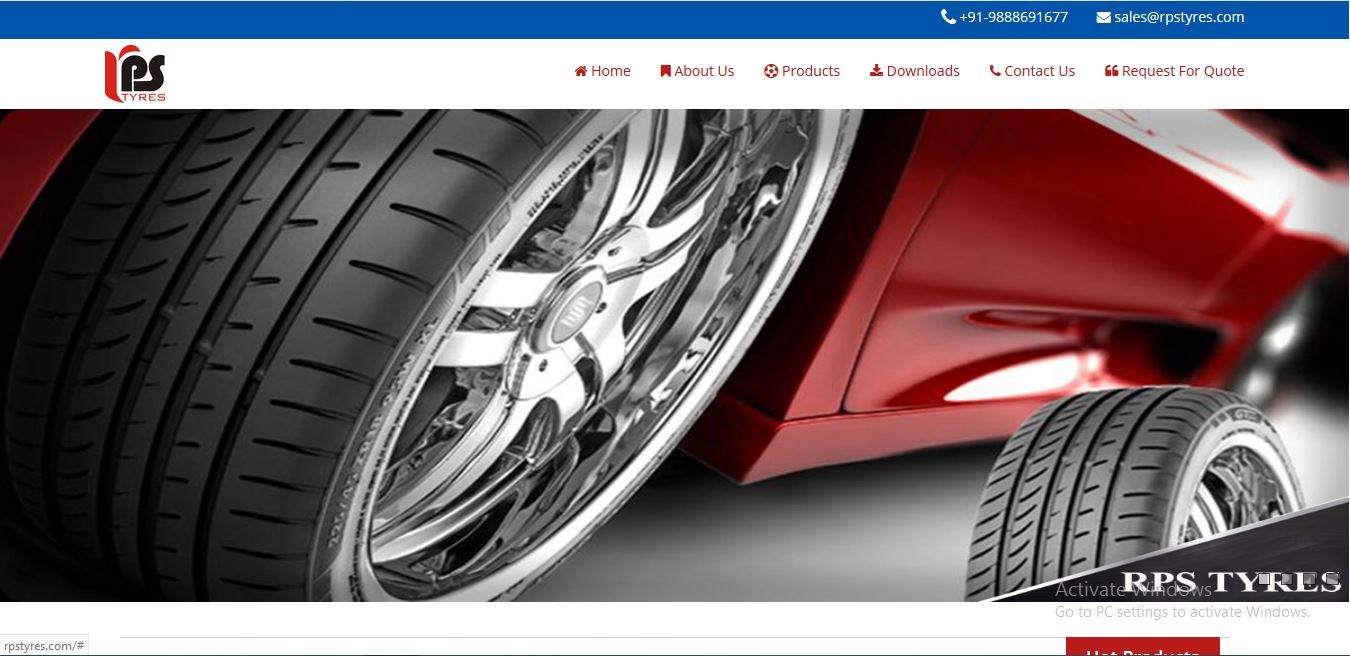The width and height of the screenshot is (1350, 656).
Task: Open the Downloads menu
Action: (915, 71)
